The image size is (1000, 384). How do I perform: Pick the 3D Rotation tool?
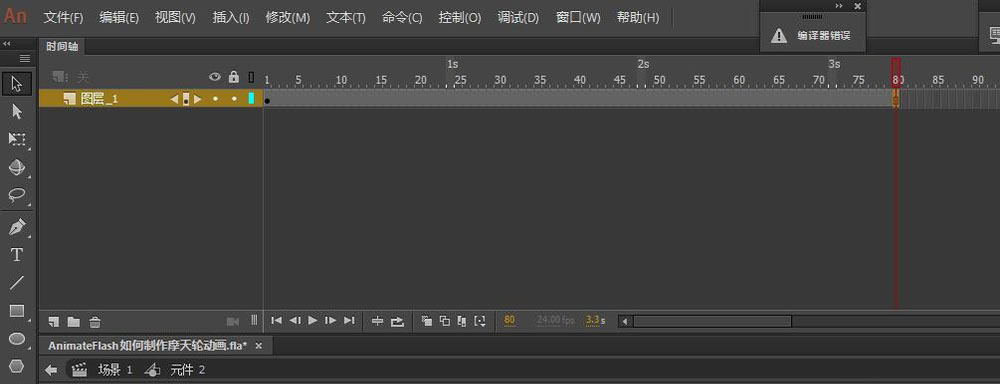[17, 167]
